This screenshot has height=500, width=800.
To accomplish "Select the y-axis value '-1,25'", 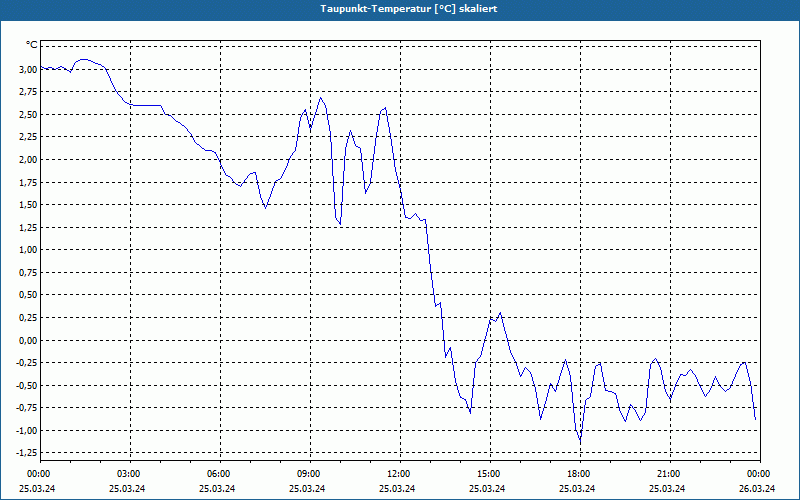I will click(x=27, y=453).
